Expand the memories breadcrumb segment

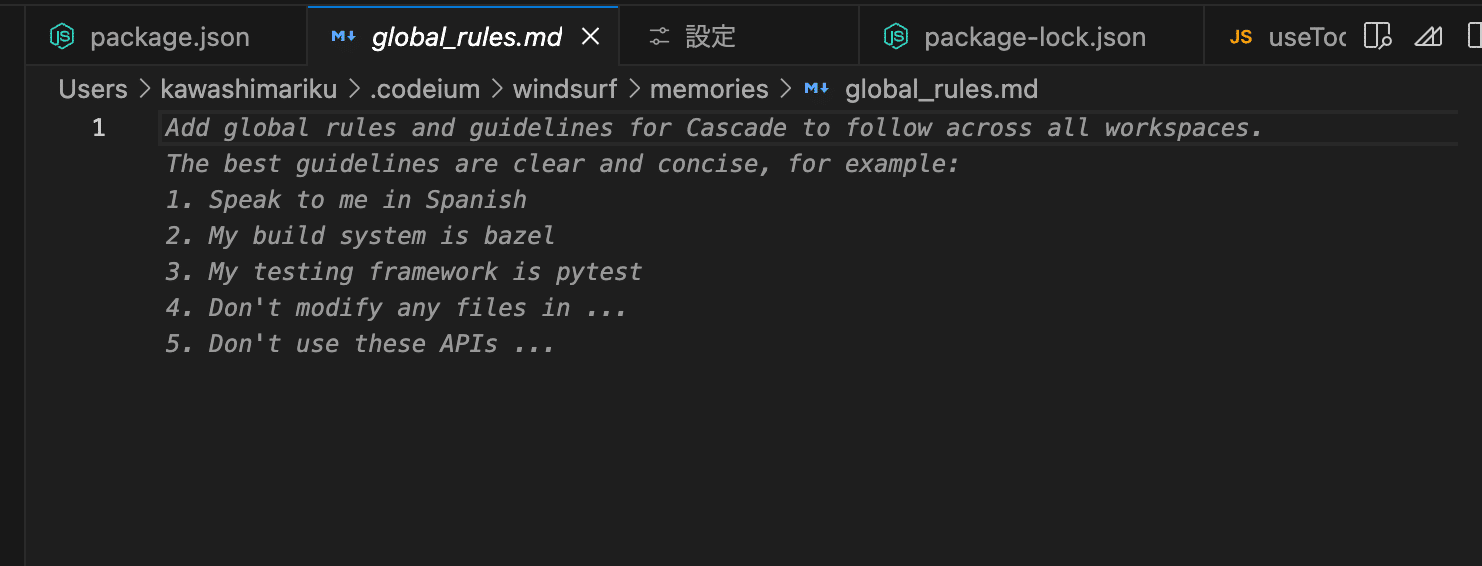709,89
